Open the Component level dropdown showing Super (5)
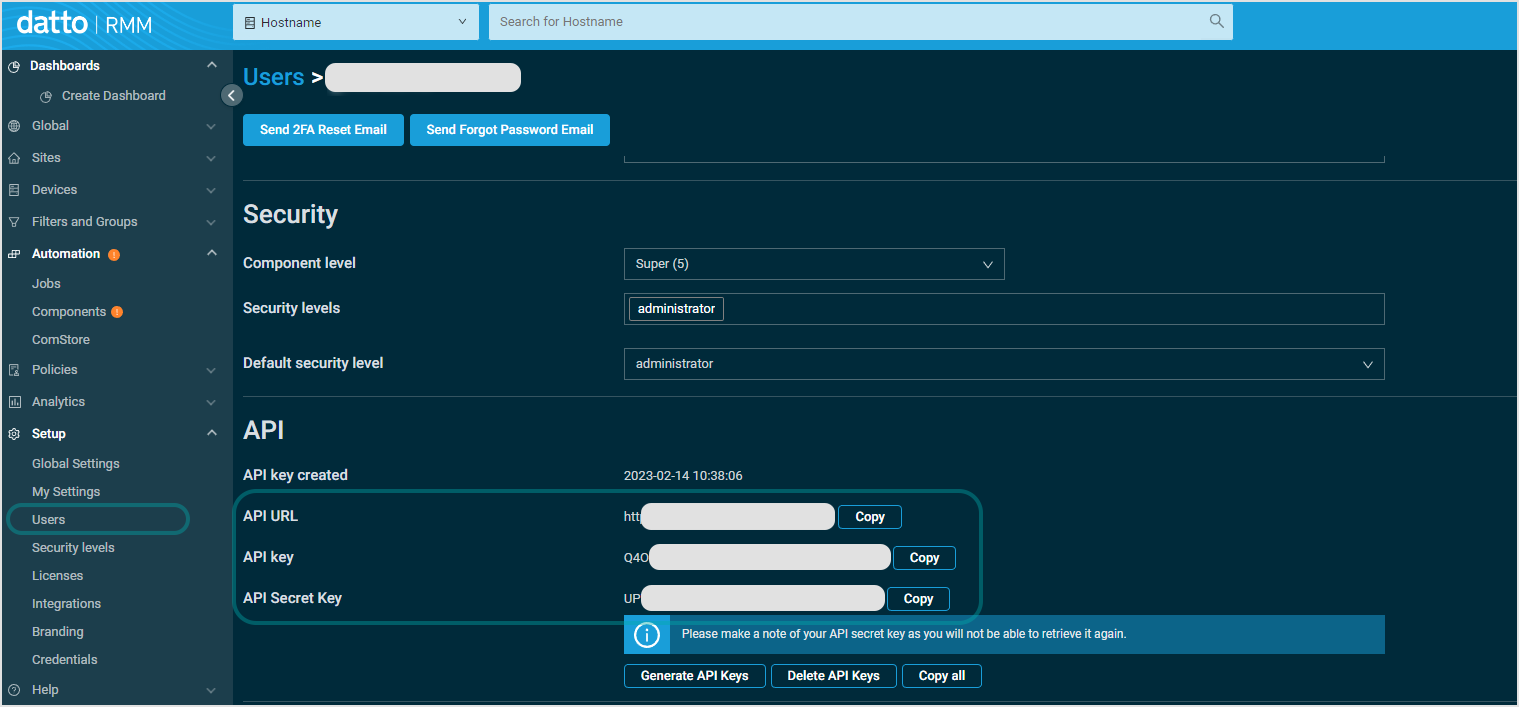1519x707 pixels. click(x=814, y=263)
